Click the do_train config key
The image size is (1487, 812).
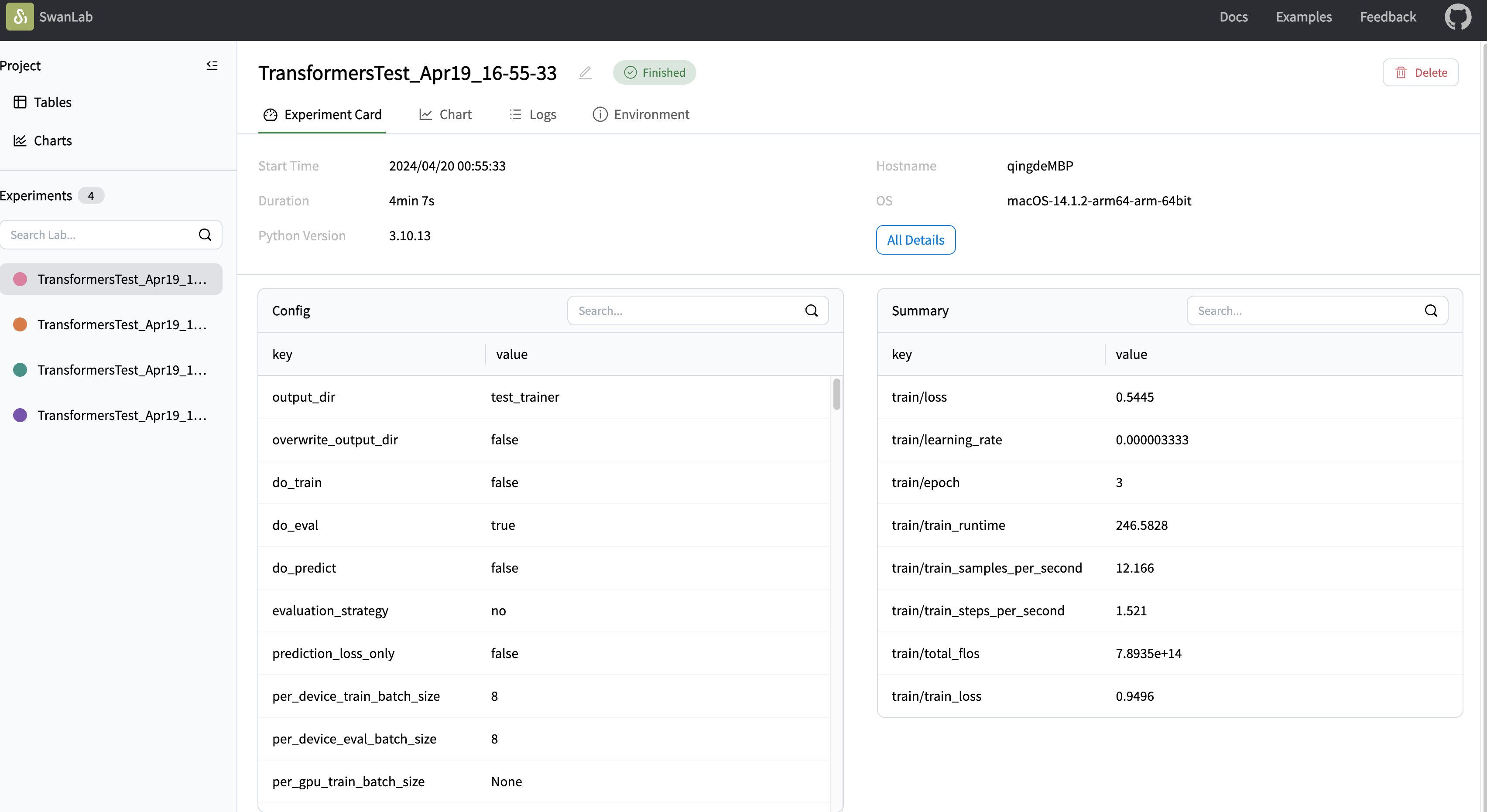(x=297, y=482)
